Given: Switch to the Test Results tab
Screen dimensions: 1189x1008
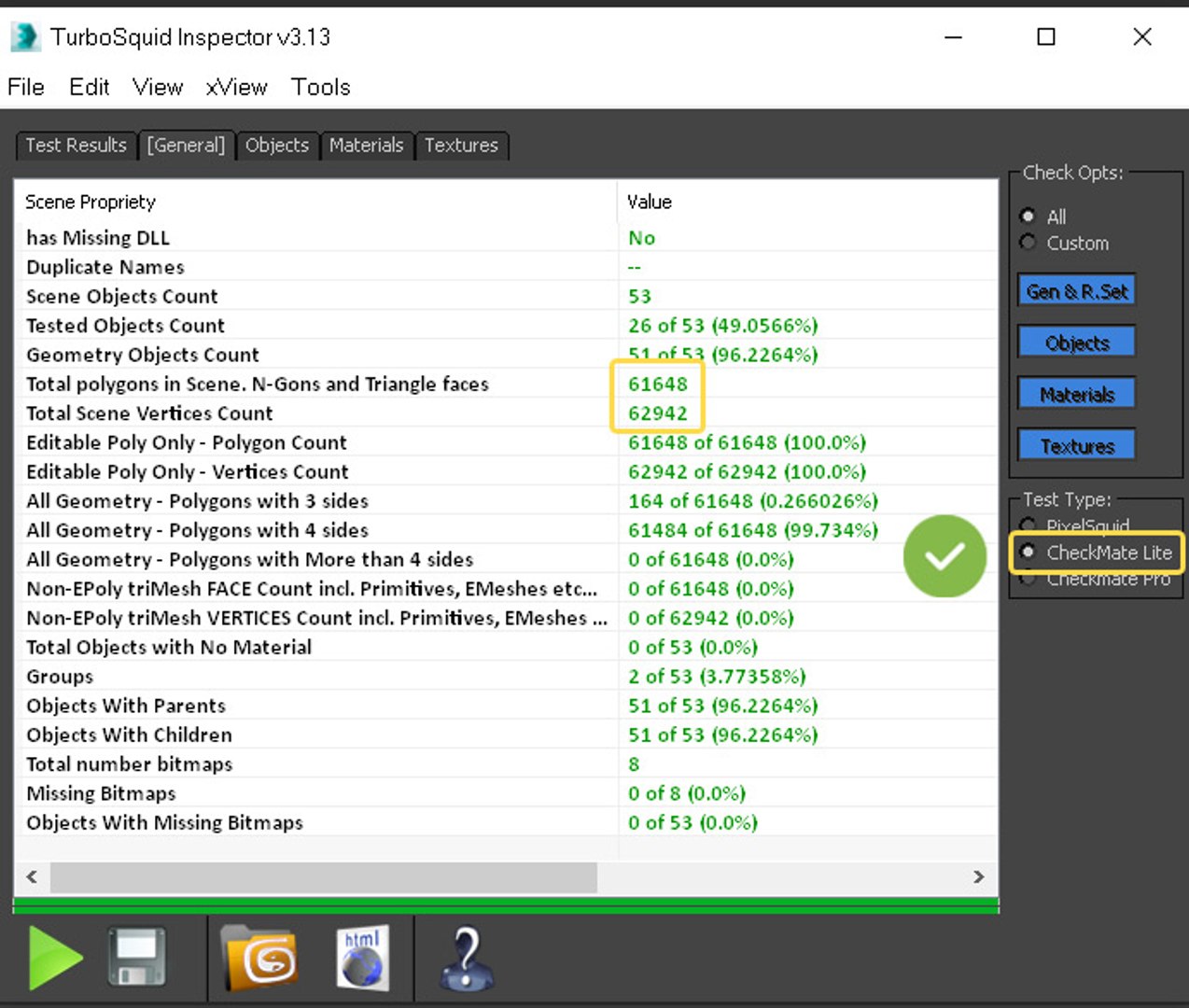Looking at the screenshot, I should (x=76, y=146).
